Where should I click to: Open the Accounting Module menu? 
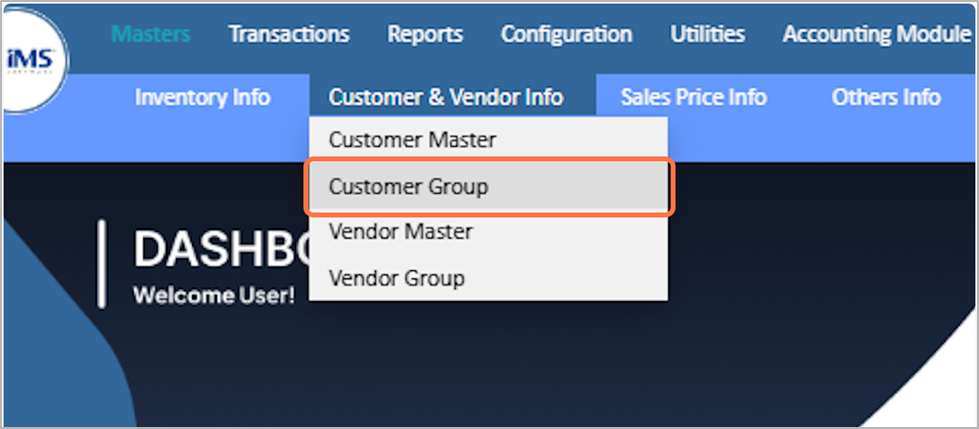(876, 34)
